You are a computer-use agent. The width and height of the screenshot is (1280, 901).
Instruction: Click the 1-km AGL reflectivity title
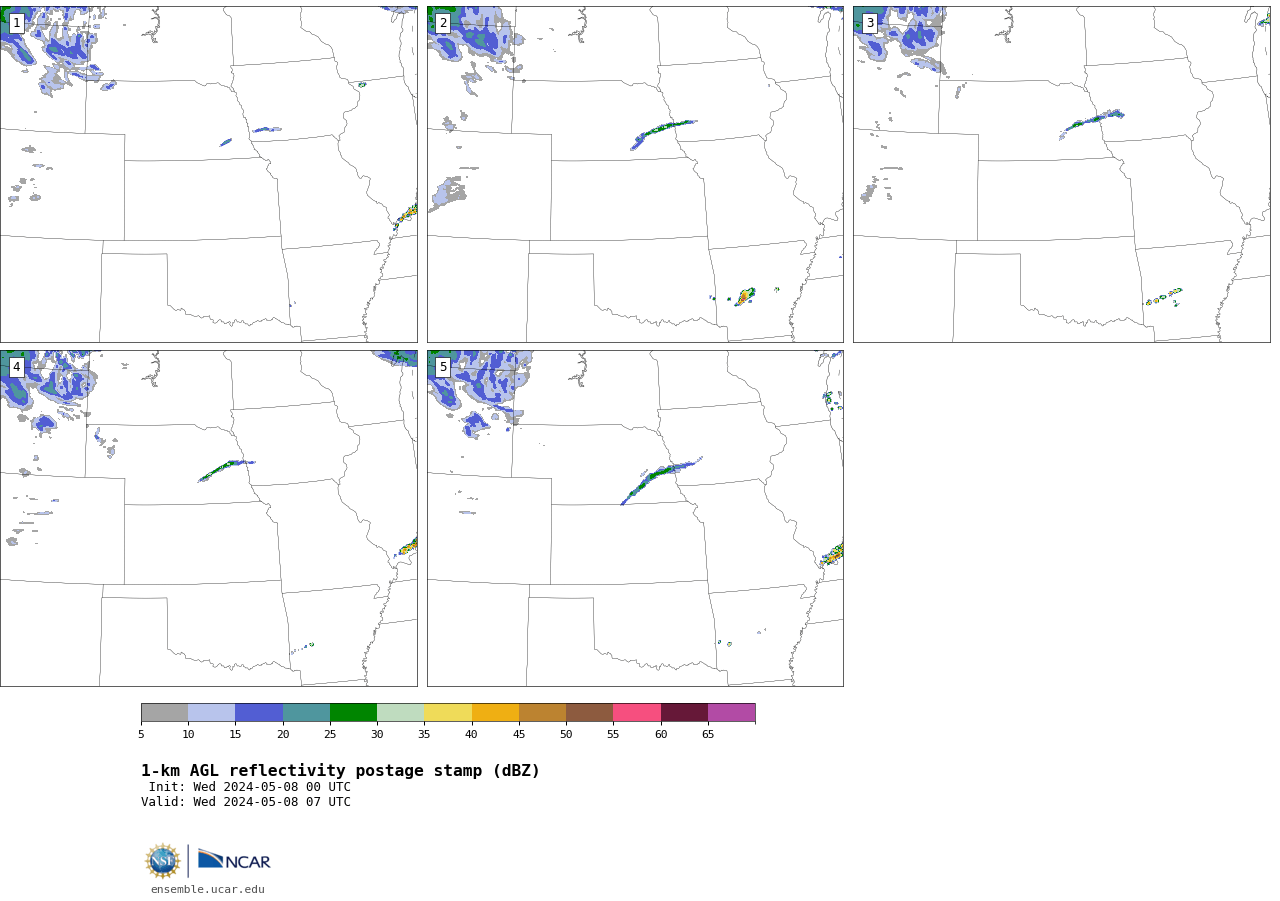pos(340,771)
